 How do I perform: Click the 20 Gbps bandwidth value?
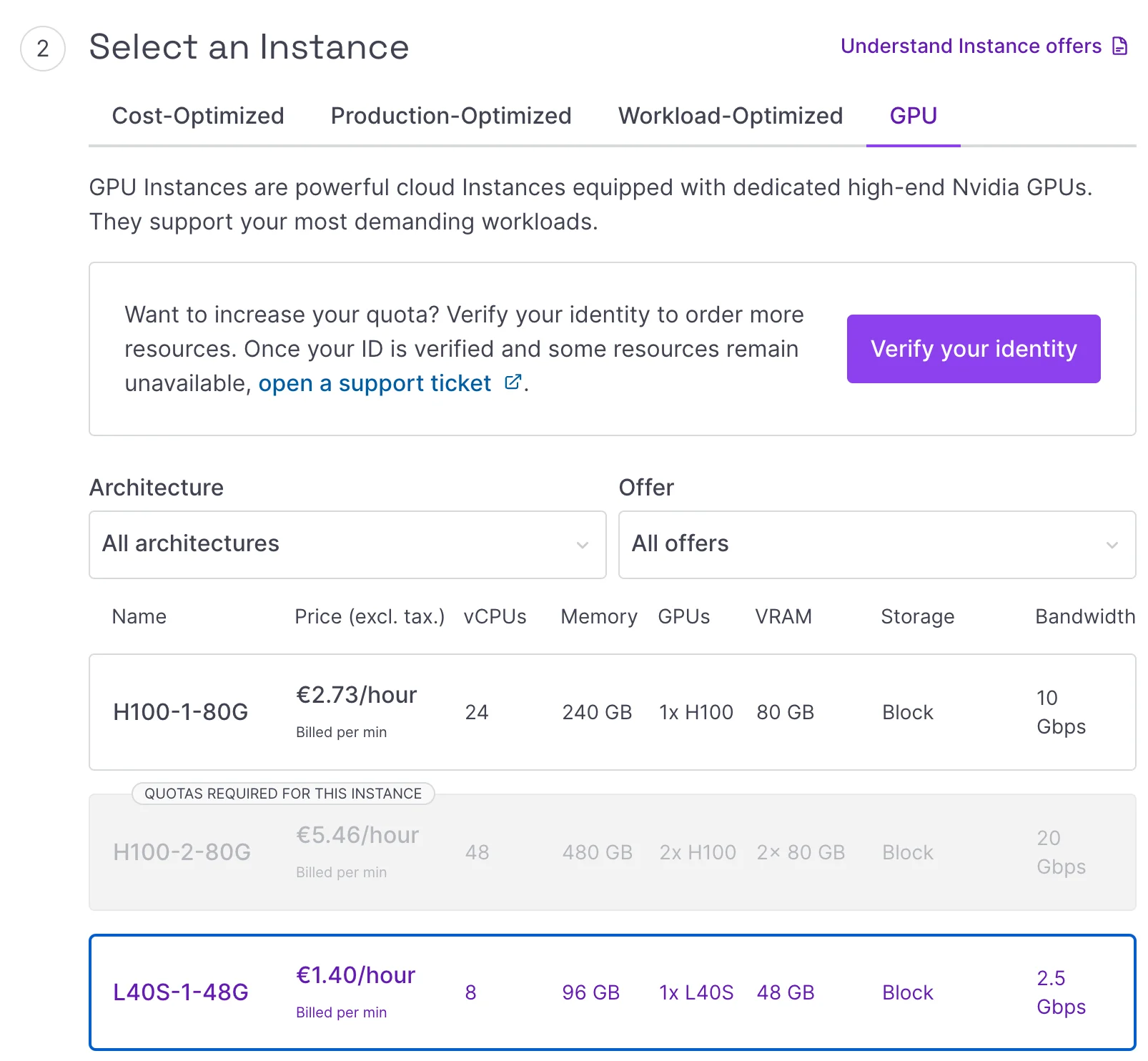click(1062, 852)
